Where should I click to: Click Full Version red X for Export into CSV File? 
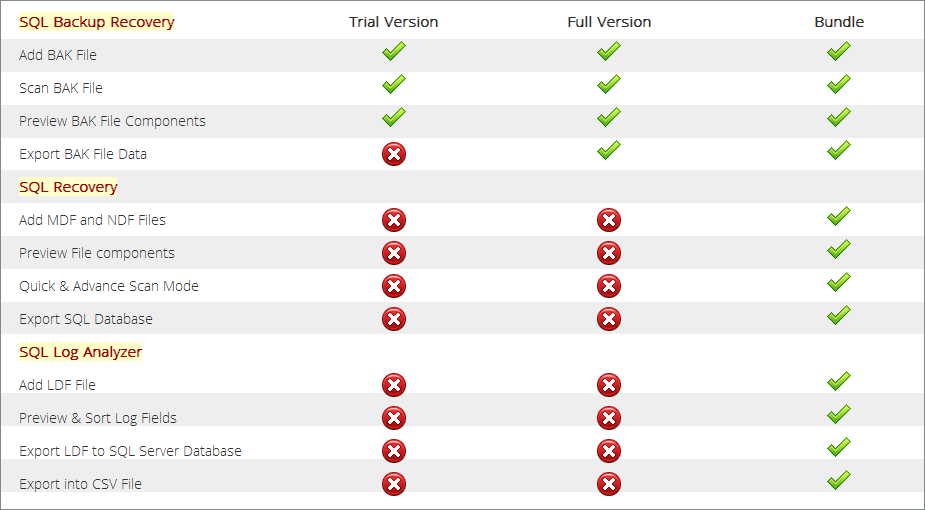(609, 484)
